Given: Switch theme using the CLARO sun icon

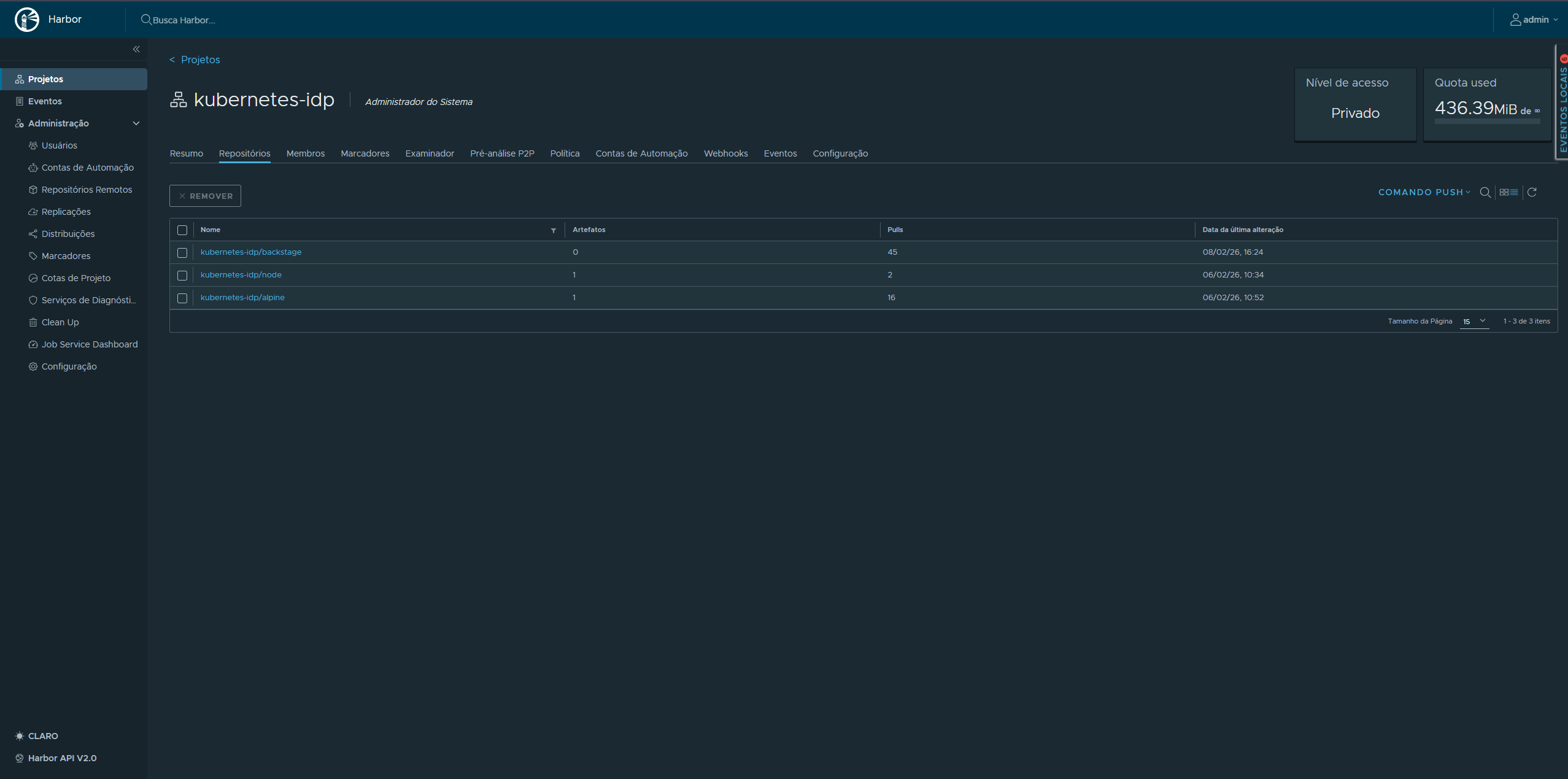Looking at the screenshot, I should coord(20,735).
